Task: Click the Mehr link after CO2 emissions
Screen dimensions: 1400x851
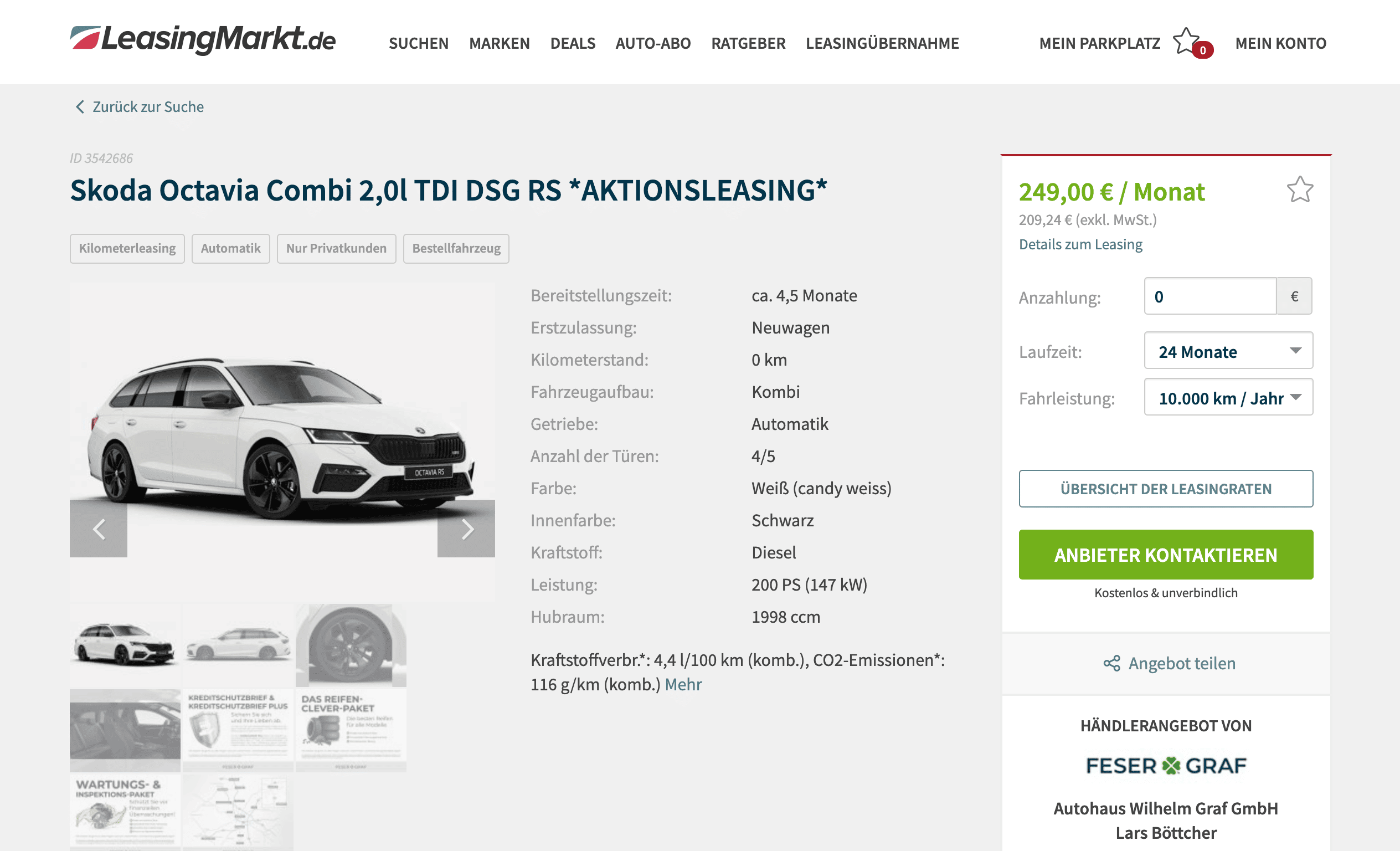Action: tap(683, 684)
